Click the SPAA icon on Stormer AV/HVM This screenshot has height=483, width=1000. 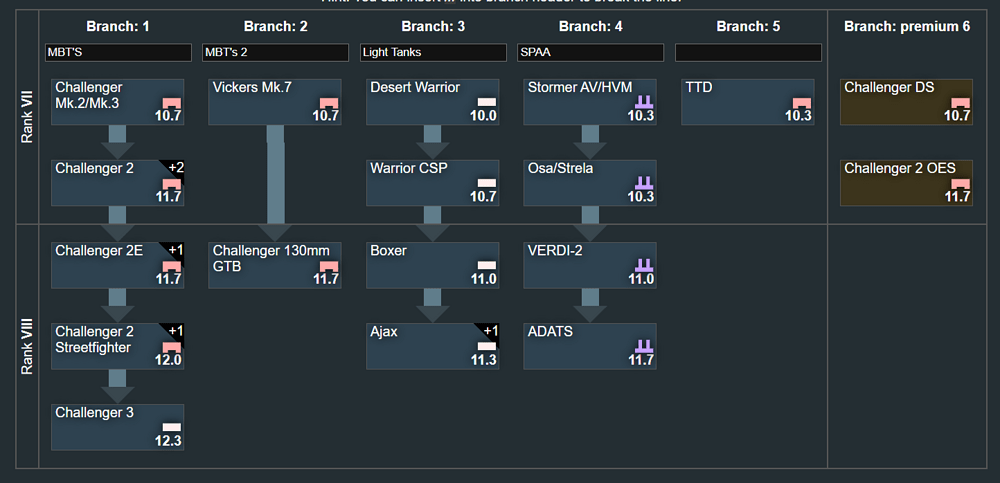click(x=644, y=101)
